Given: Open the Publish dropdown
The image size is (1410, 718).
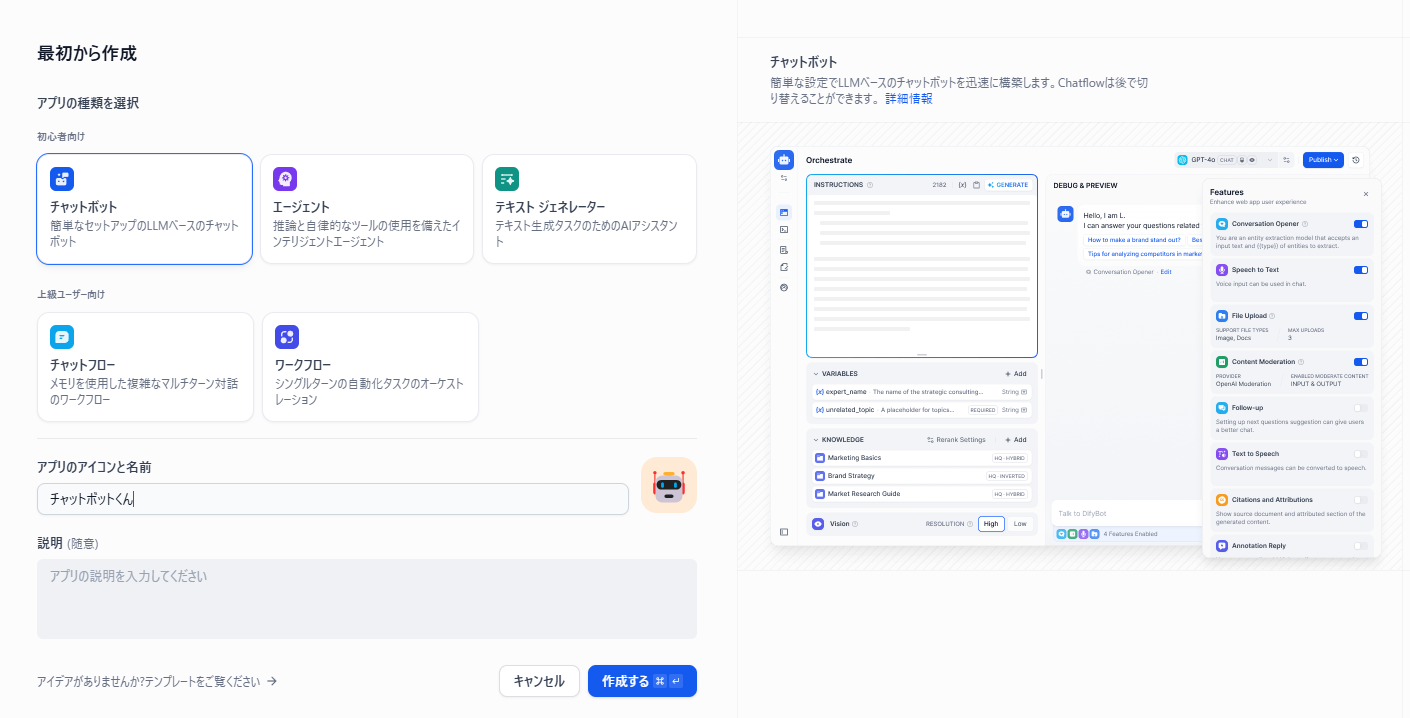Looking at the screenshot, I should [1322, 160].
